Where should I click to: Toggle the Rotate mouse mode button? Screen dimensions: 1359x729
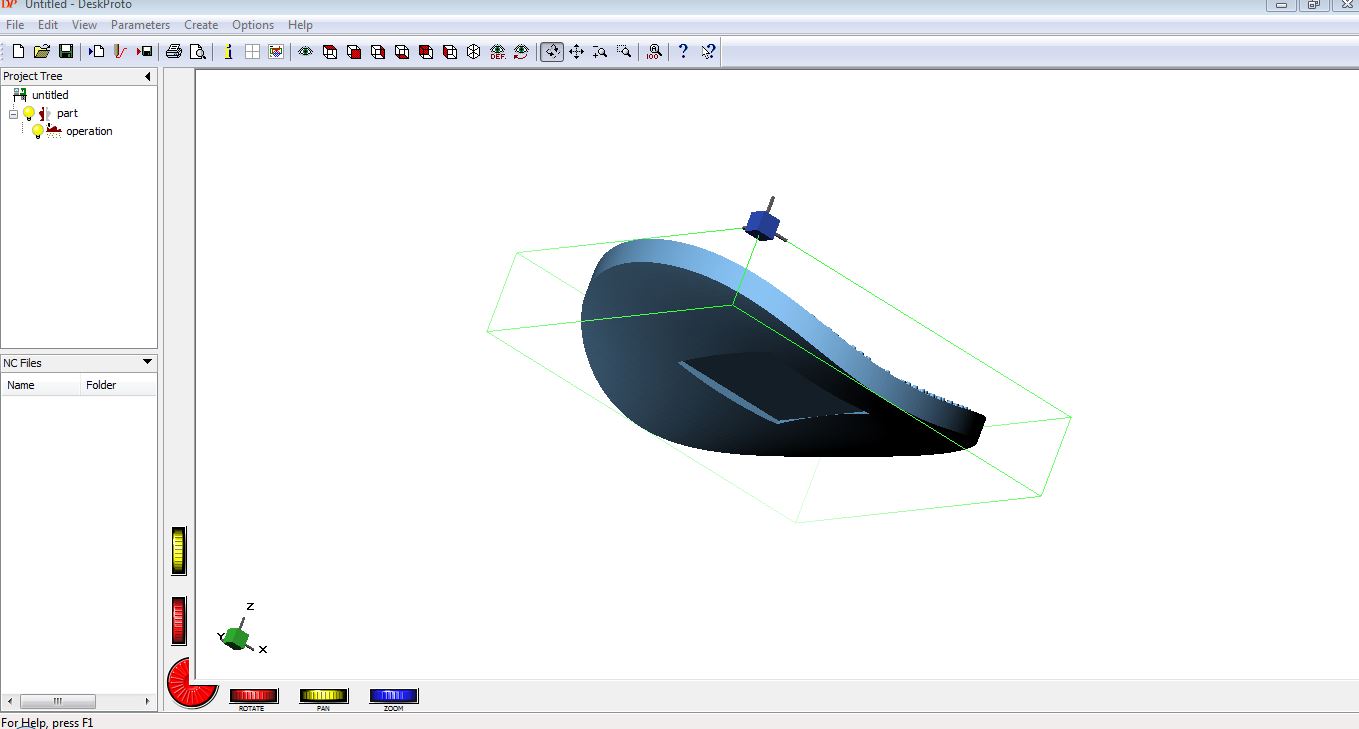click(x=552, y=52)
